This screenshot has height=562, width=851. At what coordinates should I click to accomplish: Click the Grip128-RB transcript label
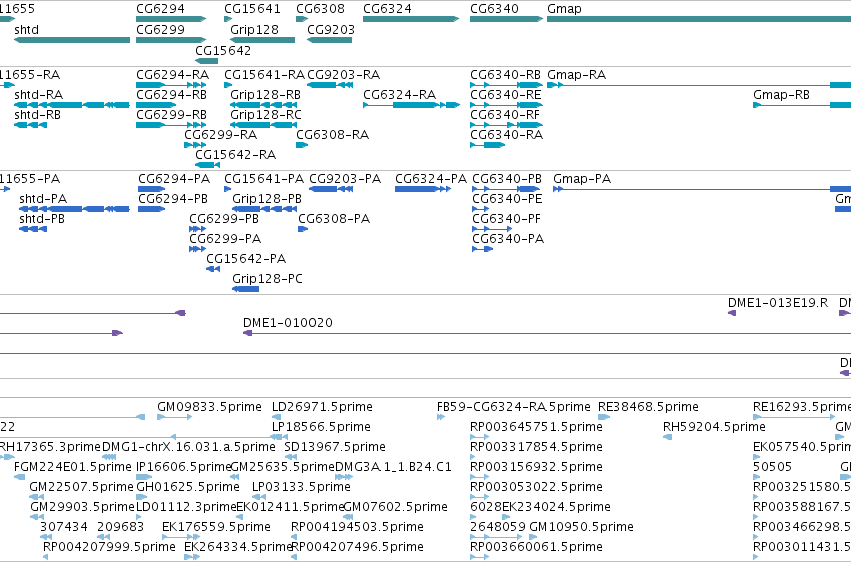pos(265,94)
